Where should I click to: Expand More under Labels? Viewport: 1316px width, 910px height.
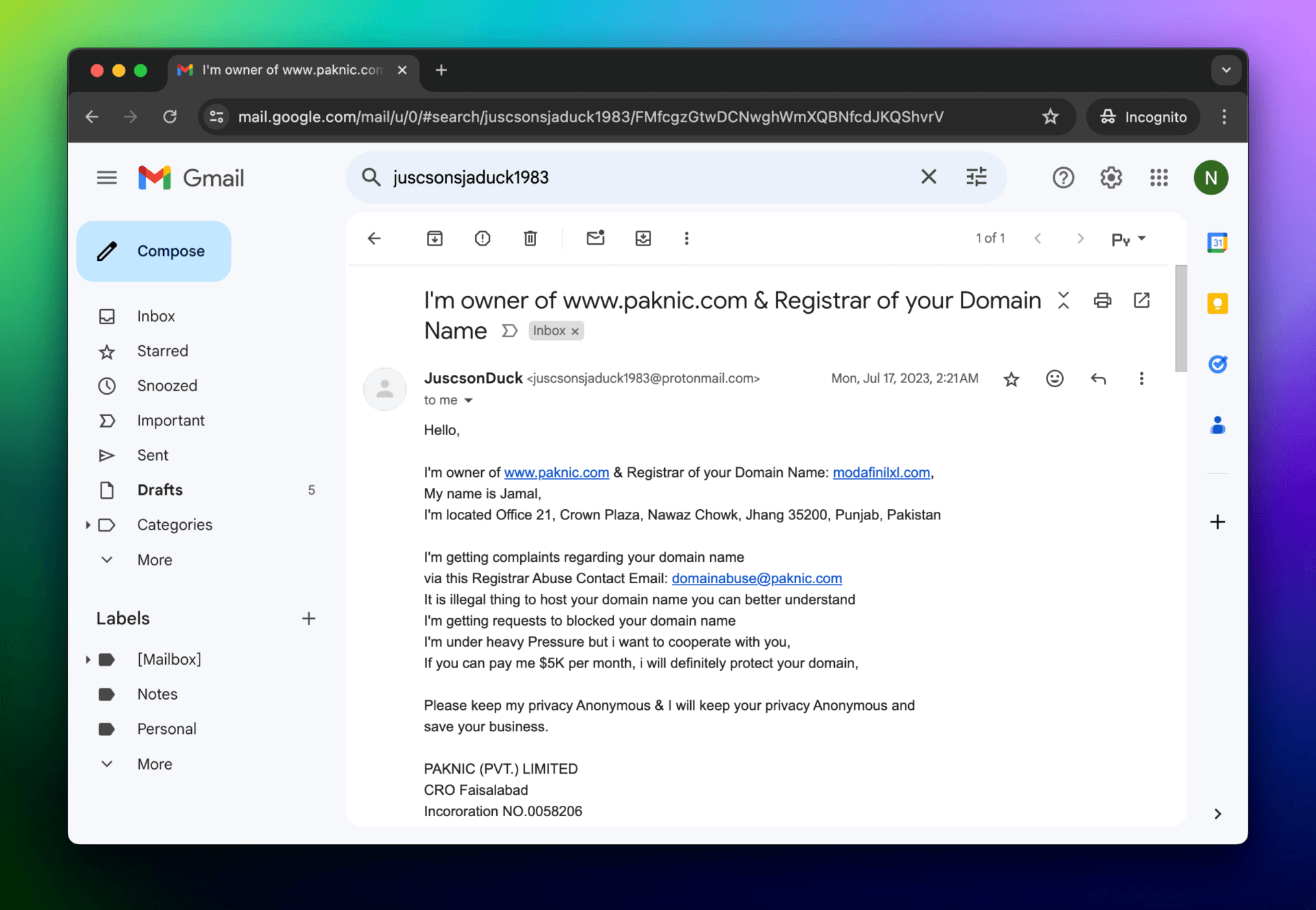click(154, 764)
